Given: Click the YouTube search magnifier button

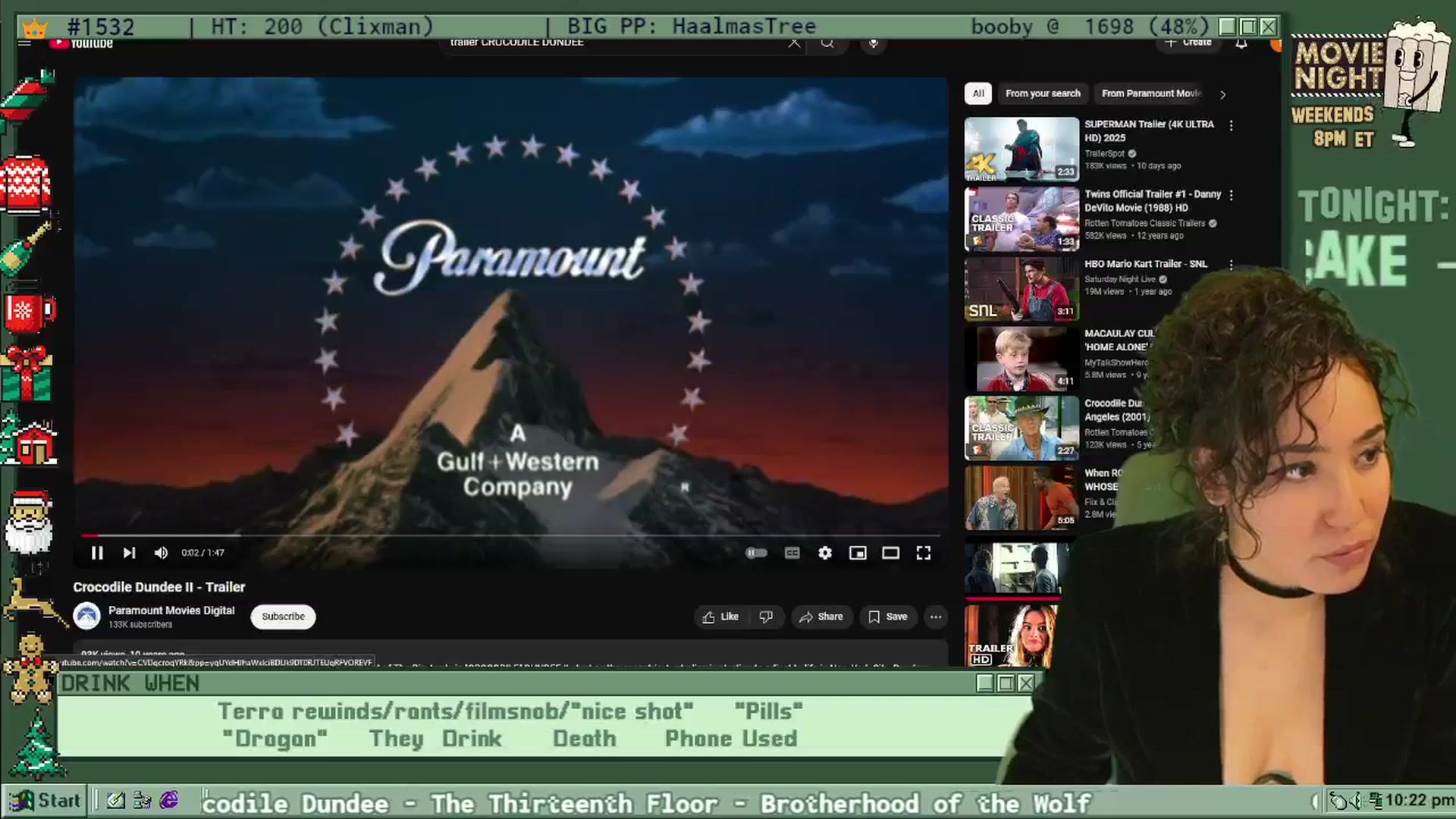Looking at the screenshot, I should coord(827,42).
